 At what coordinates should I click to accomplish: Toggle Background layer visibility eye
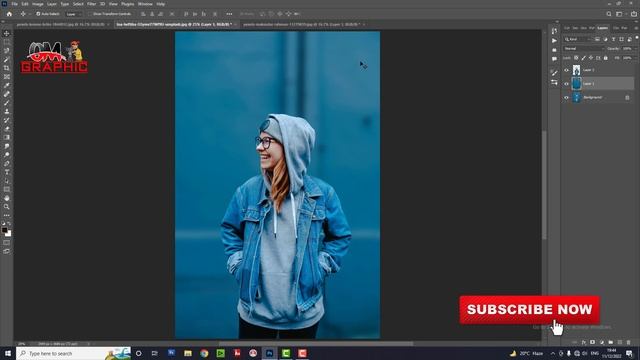click(566, 98)
